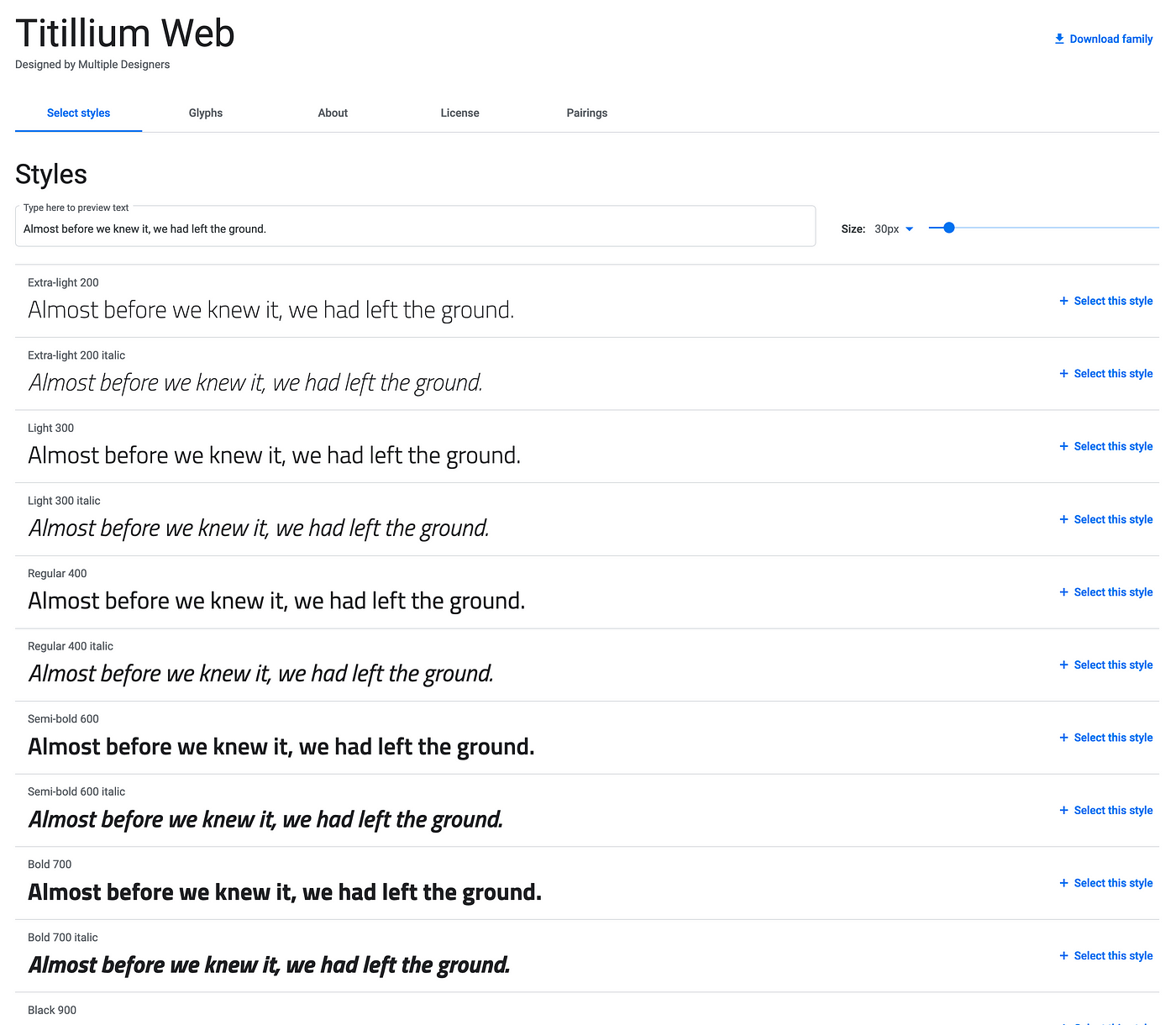
Task: Select this style for Light 300
Action: pos(1113,446)
